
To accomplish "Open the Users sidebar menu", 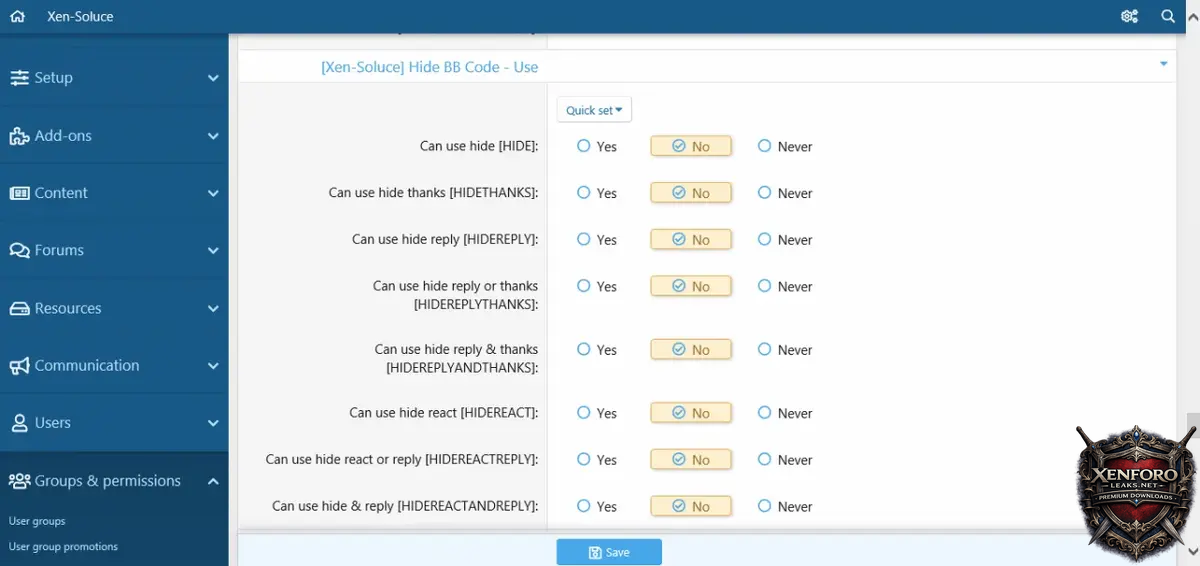I will (53, 423).
